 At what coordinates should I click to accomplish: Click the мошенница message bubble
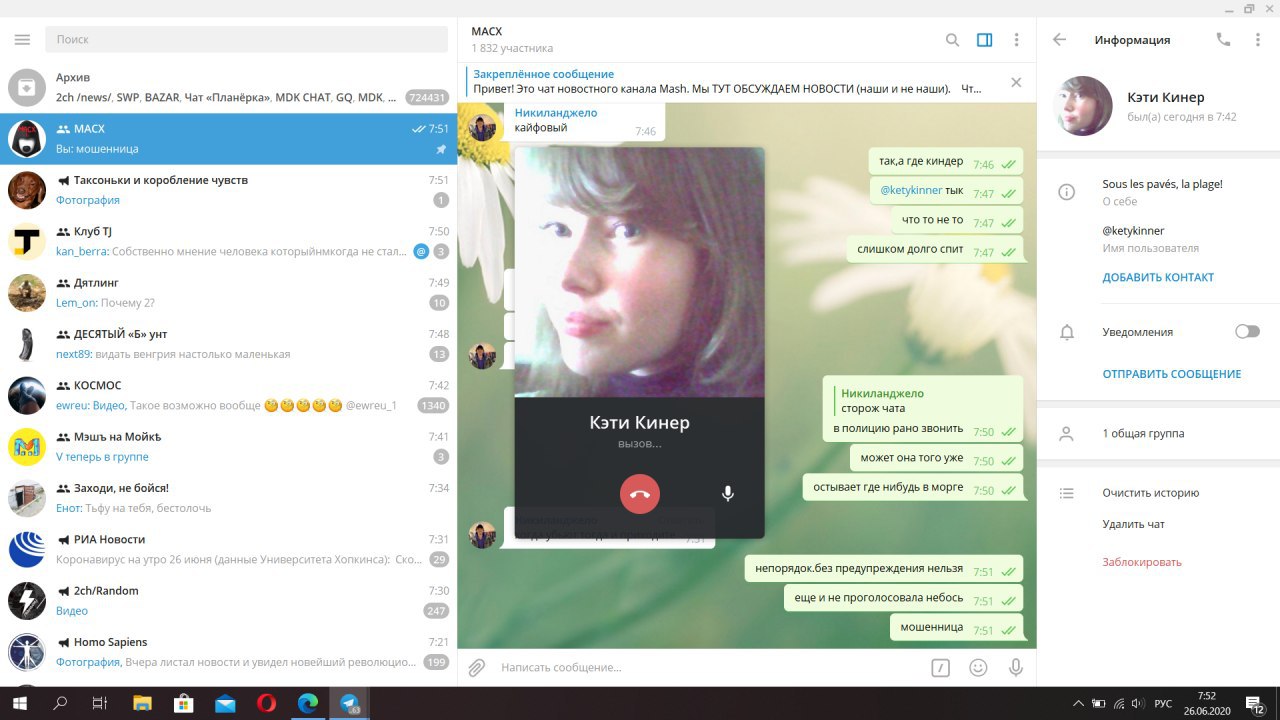[957, 627]
